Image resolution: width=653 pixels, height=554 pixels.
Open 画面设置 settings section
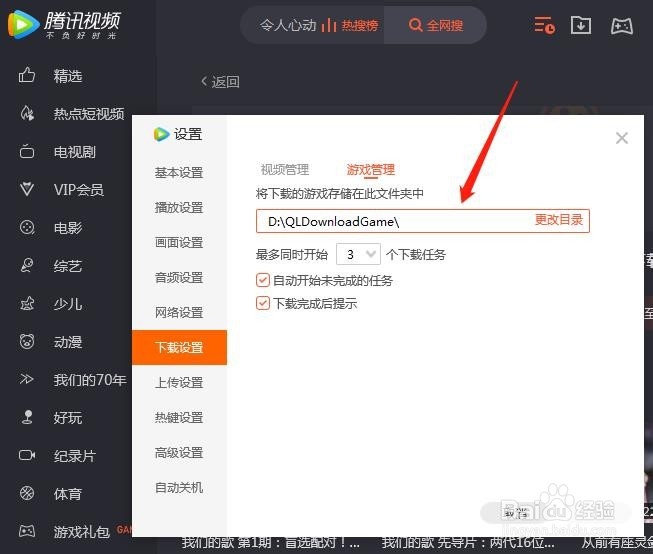click(179, 242)
